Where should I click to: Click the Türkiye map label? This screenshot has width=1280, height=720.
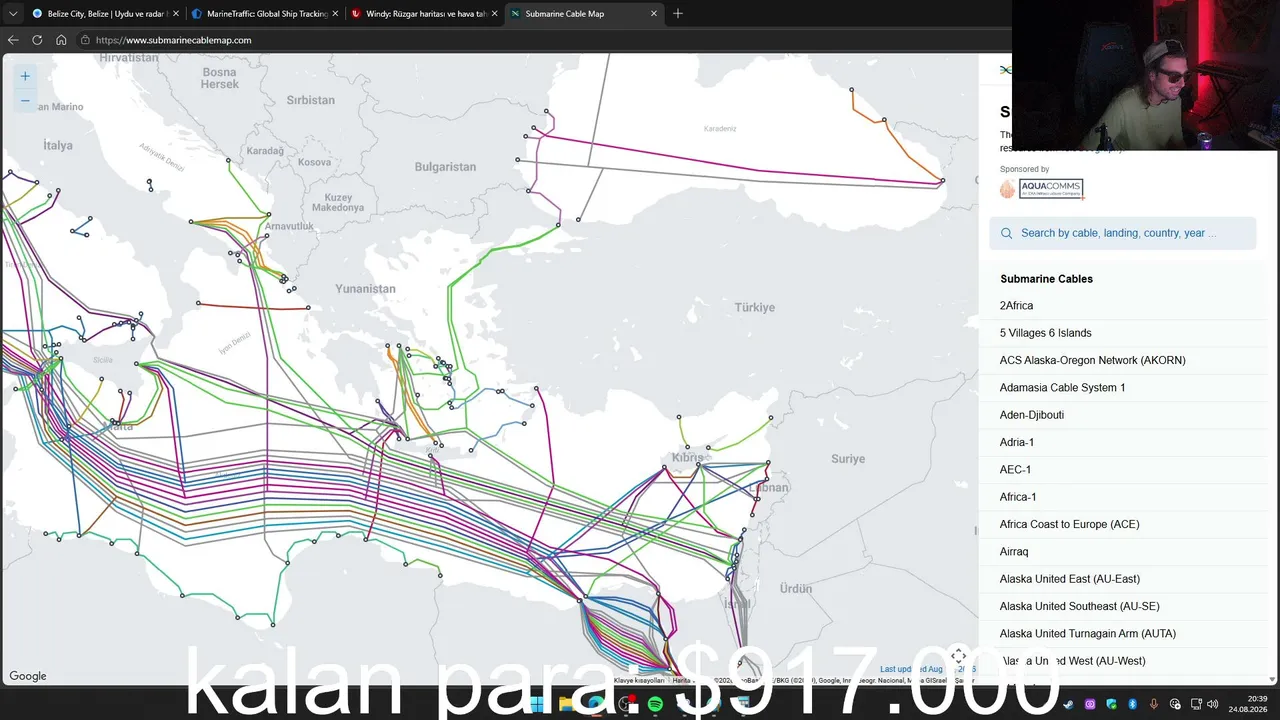(x=754, y=307)
